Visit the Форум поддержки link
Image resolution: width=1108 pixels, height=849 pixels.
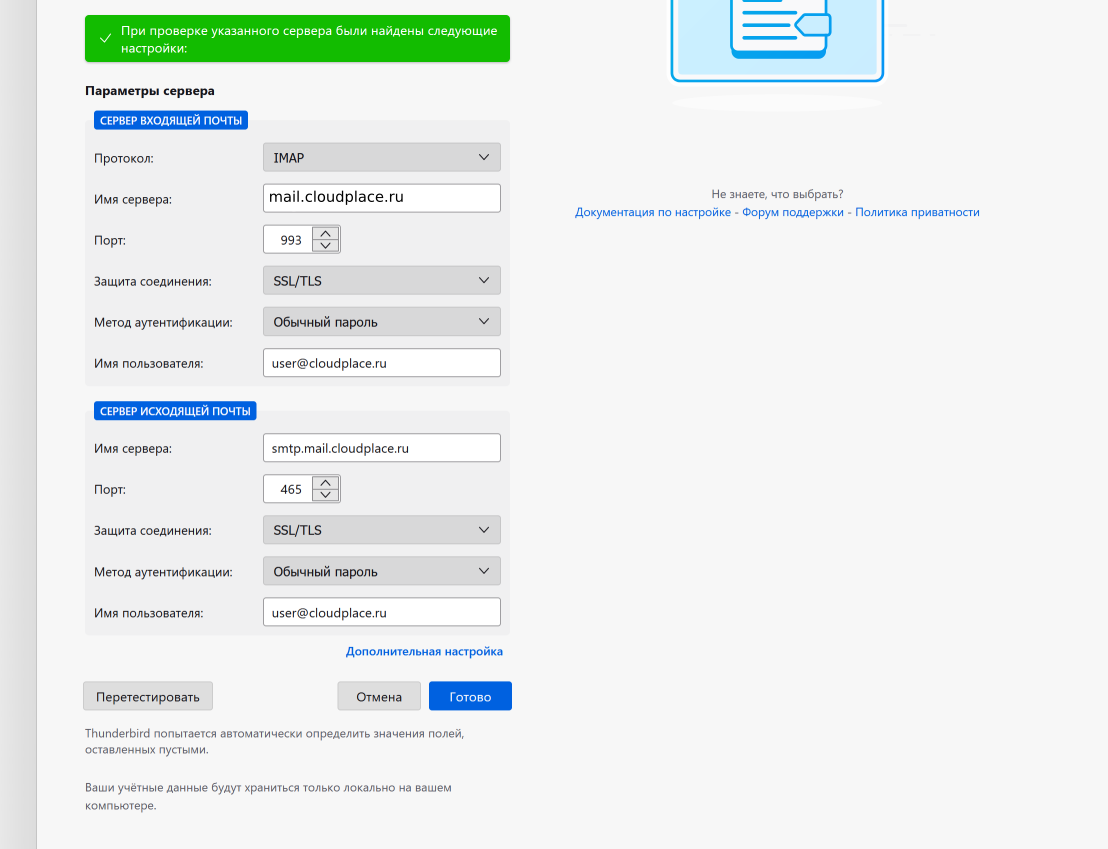[x=793, y=212]
